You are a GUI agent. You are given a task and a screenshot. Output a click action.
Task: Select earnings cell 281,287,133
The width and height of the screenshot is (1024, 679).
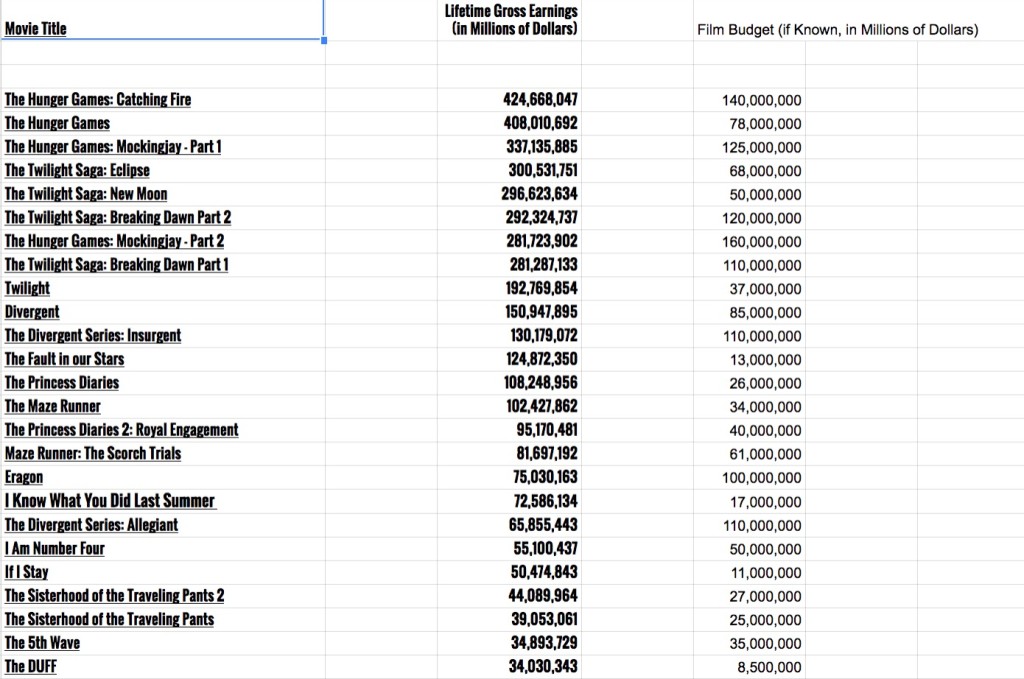click(x=509, y=264)
